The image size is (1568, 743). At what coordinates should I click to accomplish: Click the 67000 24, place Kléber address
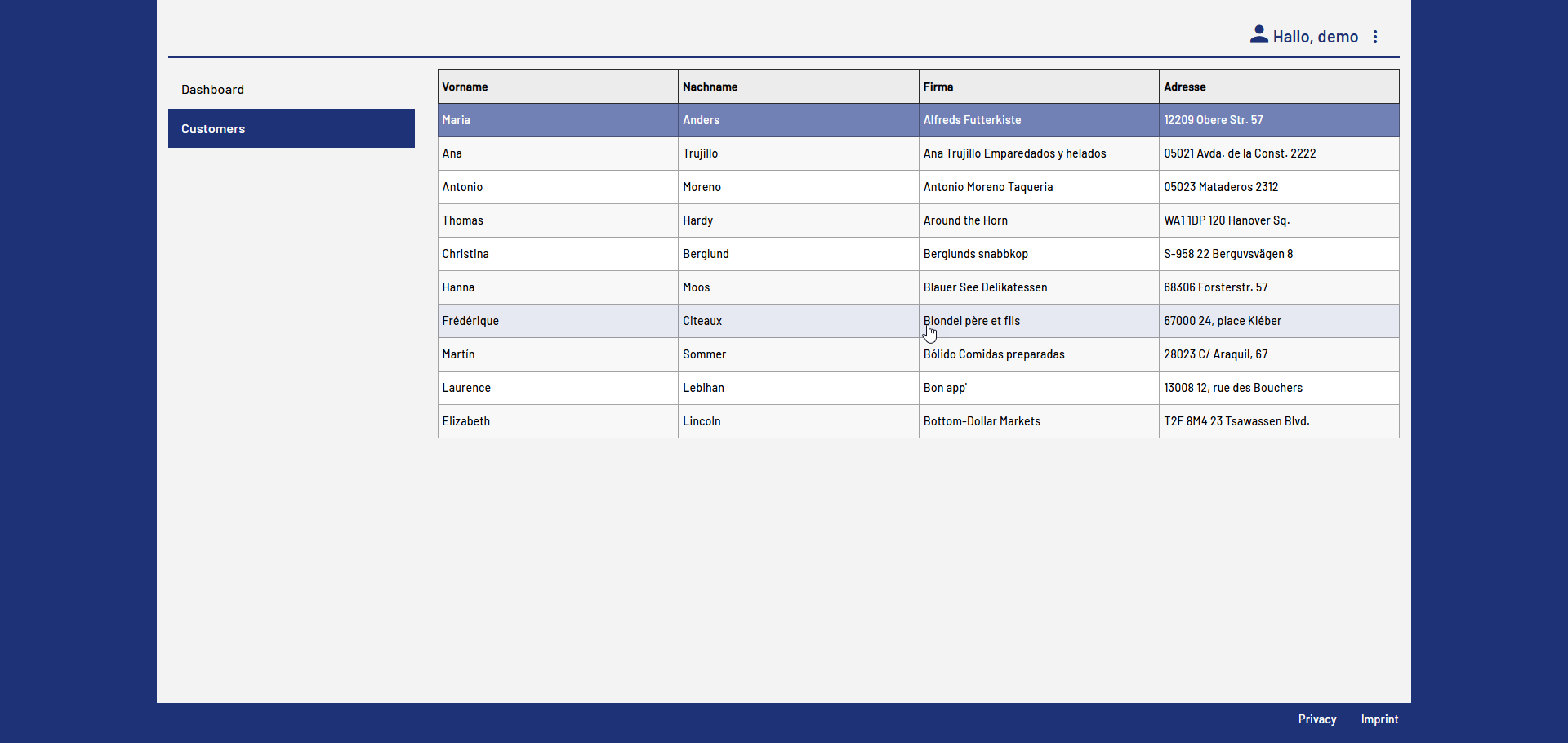(1222, 321)
